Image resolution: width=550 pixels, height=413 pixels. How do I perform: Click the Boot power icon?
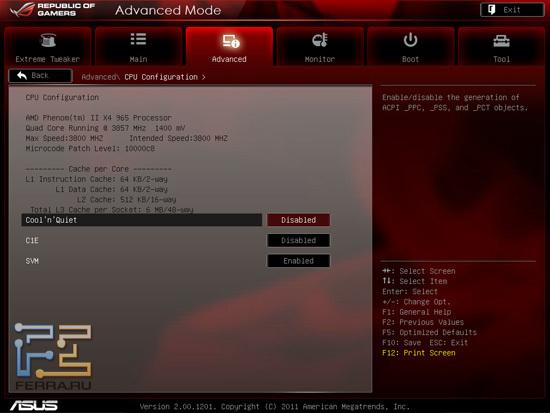point(410,40)
